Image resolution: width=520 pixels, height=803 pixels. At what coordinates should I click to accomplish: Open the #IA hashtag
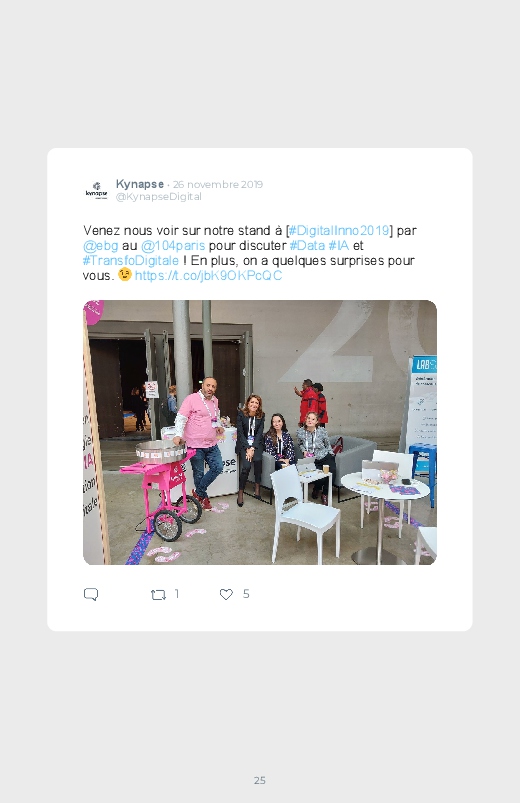pyautogui.click(x=339, y=245)
